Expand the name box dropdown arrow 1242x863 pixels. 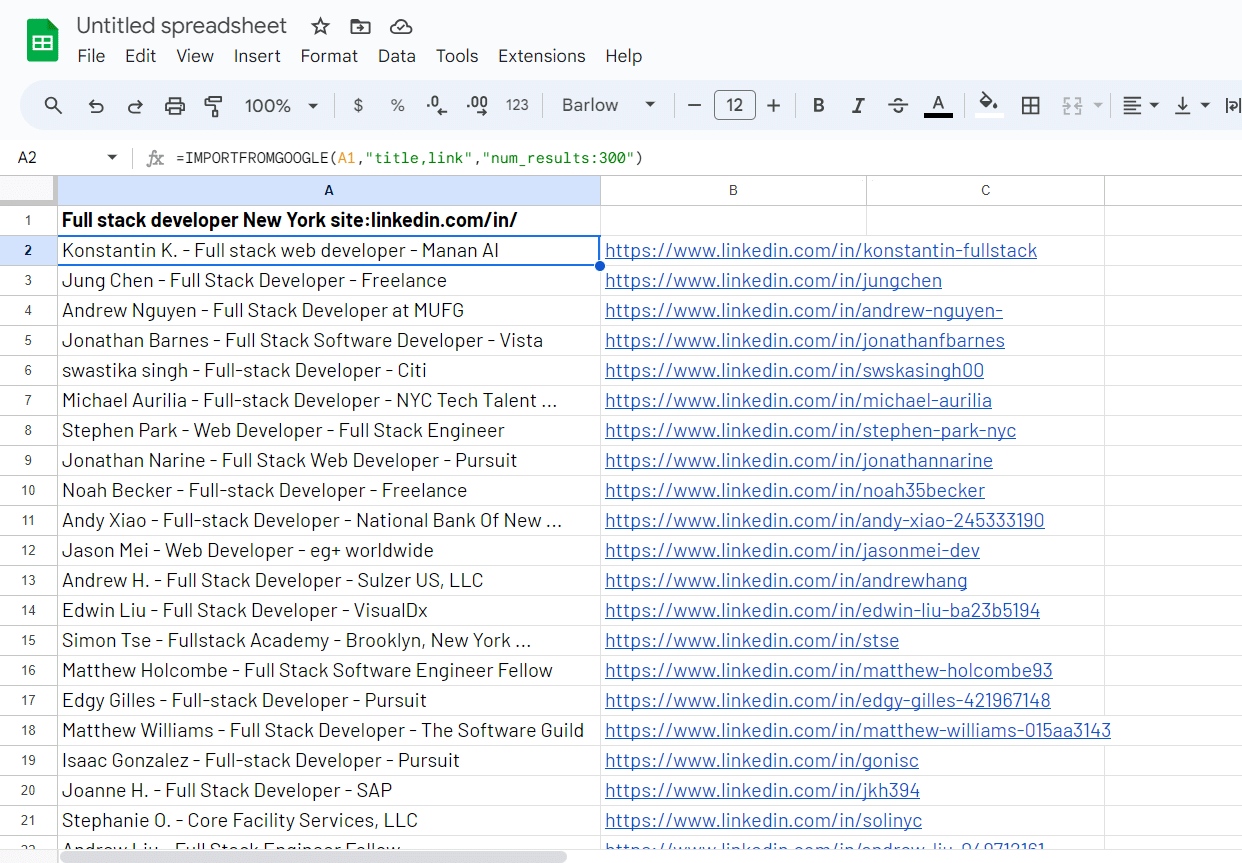[111, 158]
